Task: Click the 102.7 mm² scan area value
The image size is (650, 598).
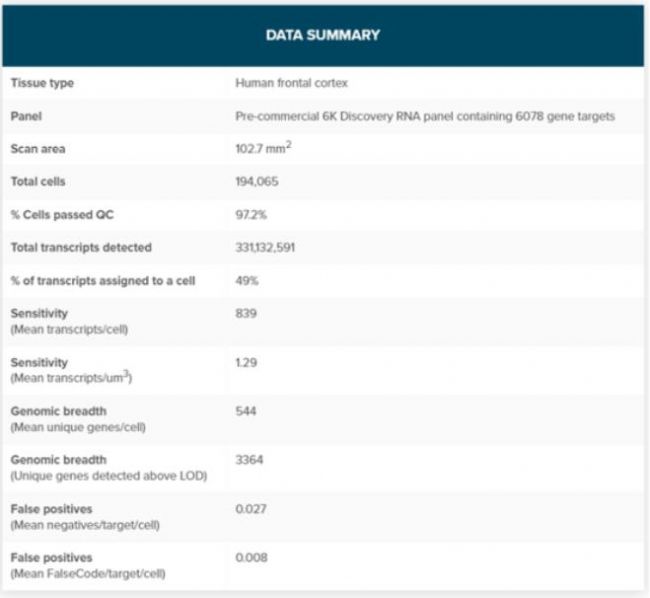Action: [x=263, y=148]
